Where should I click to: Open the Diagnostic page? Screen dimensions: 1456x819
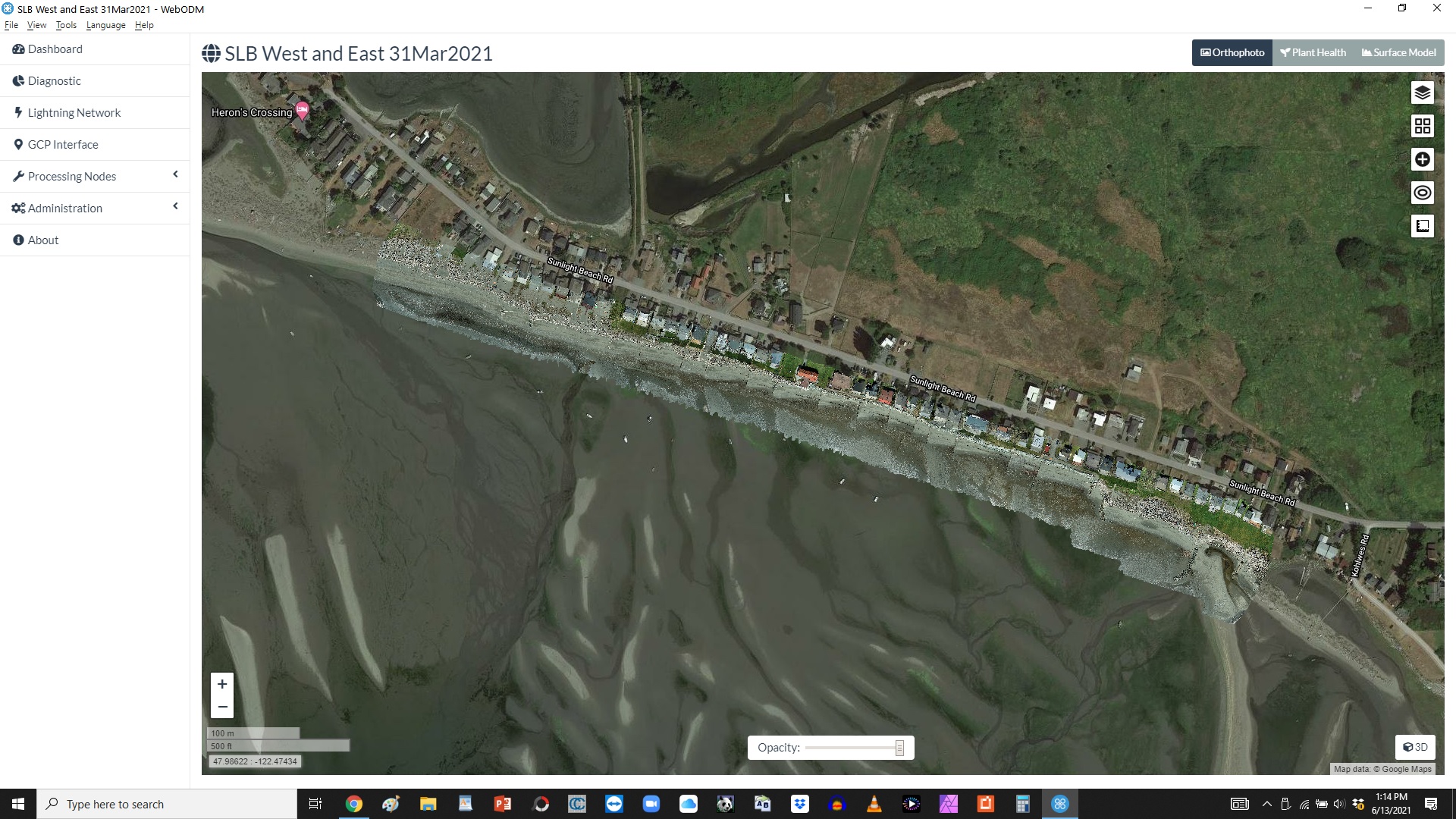point(54,80)
